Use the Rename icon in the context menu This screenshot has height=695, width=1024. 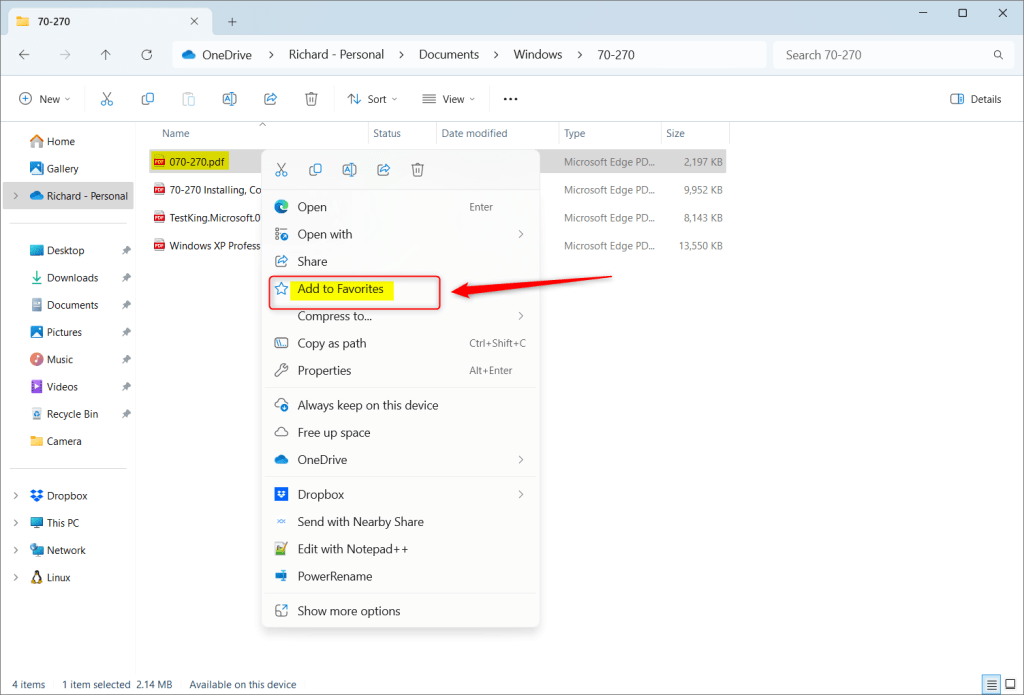349,169
